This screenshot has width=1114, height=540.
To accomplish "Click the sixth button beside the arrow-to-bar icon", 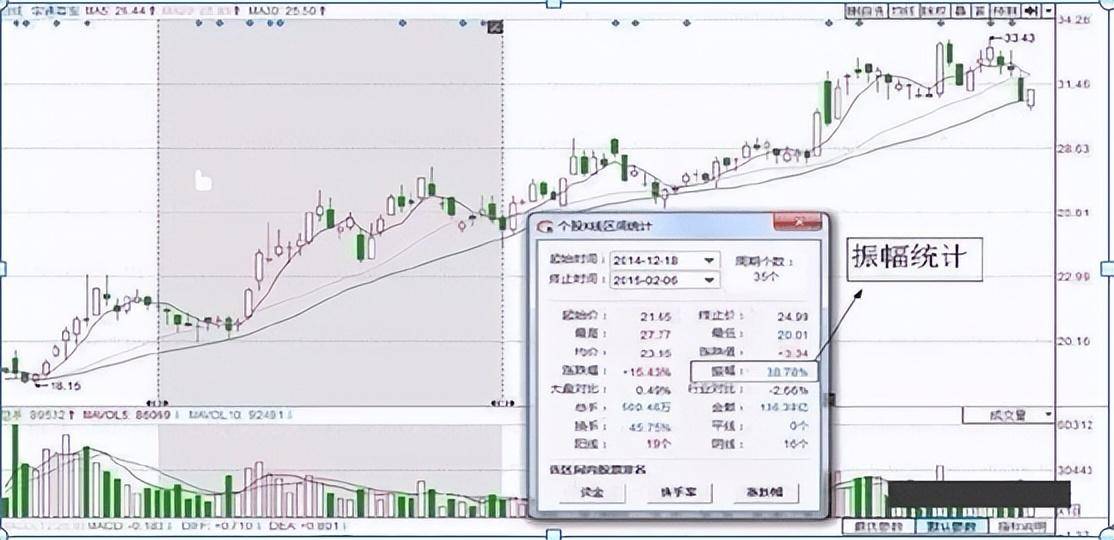I will [1005, 11].
